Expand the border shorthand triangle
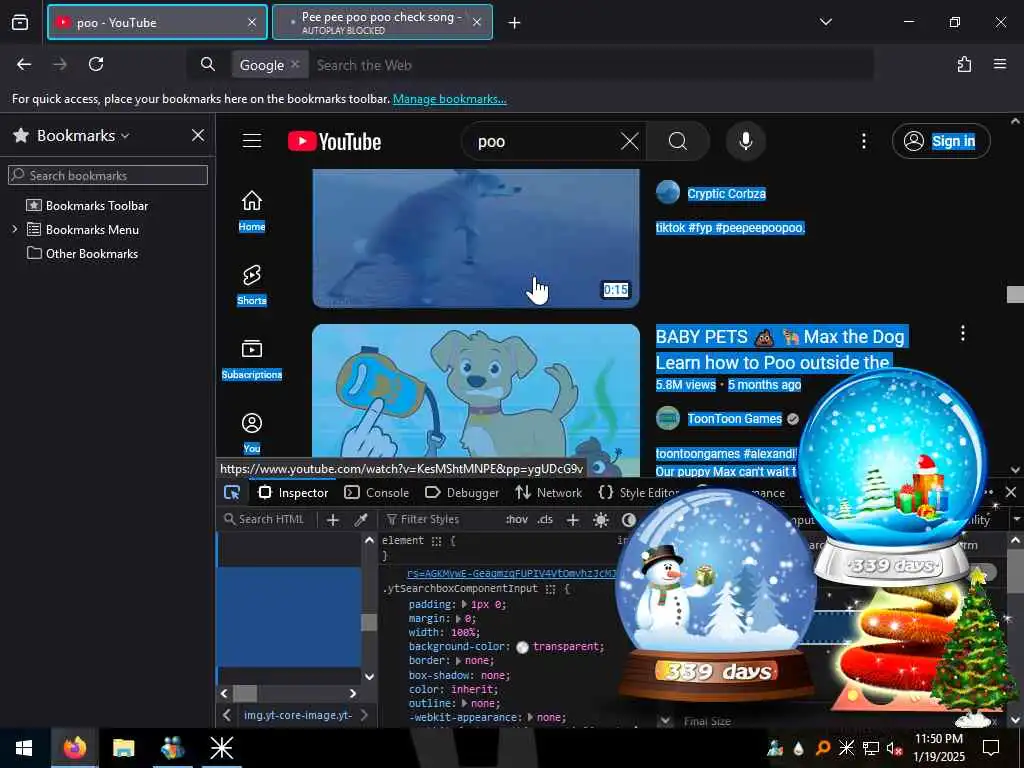This screenshot has height=768, width=1024. point(459,660)
